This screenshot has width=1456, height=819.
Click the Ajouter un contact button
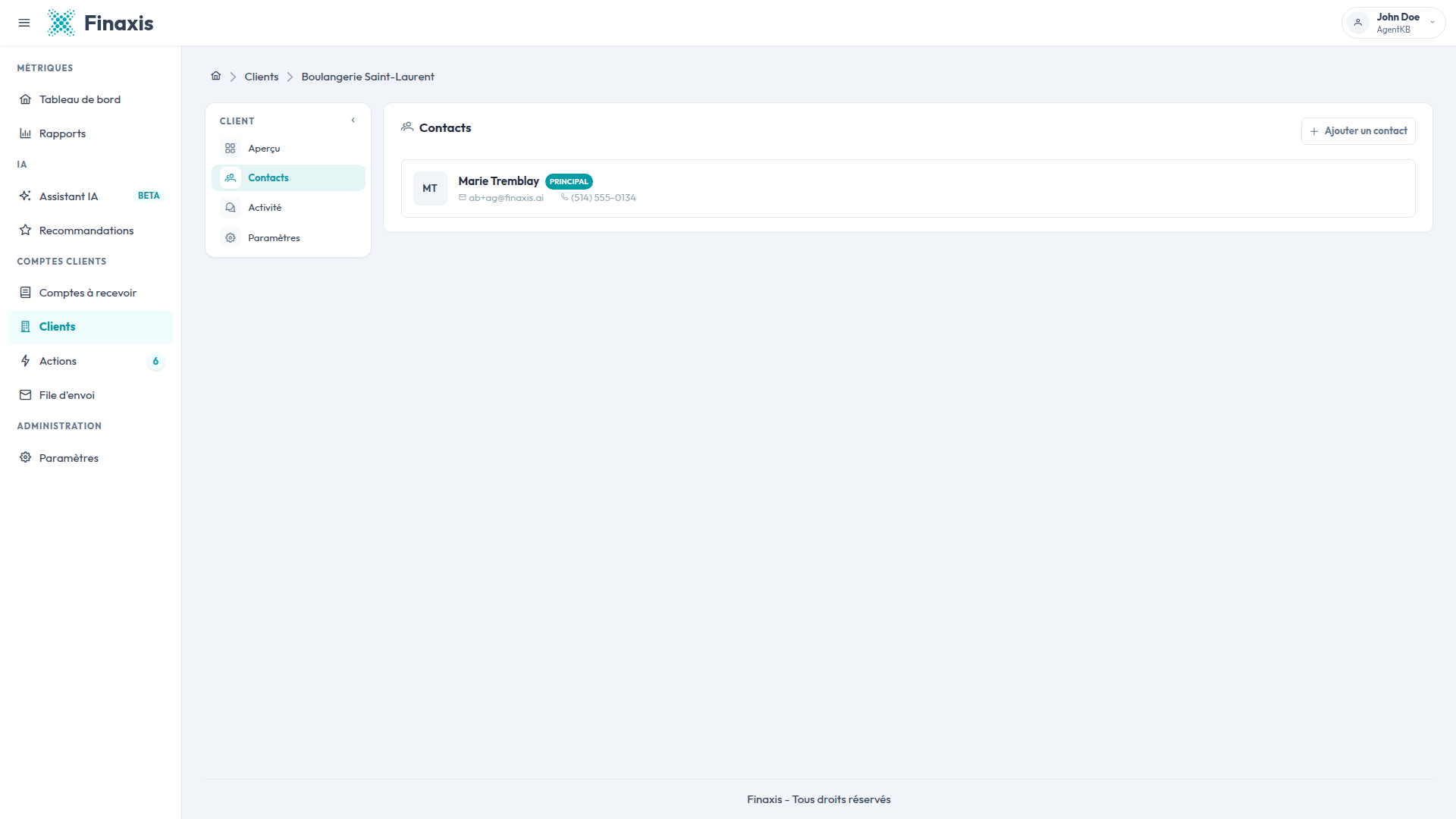click(x=1358, y=131)
